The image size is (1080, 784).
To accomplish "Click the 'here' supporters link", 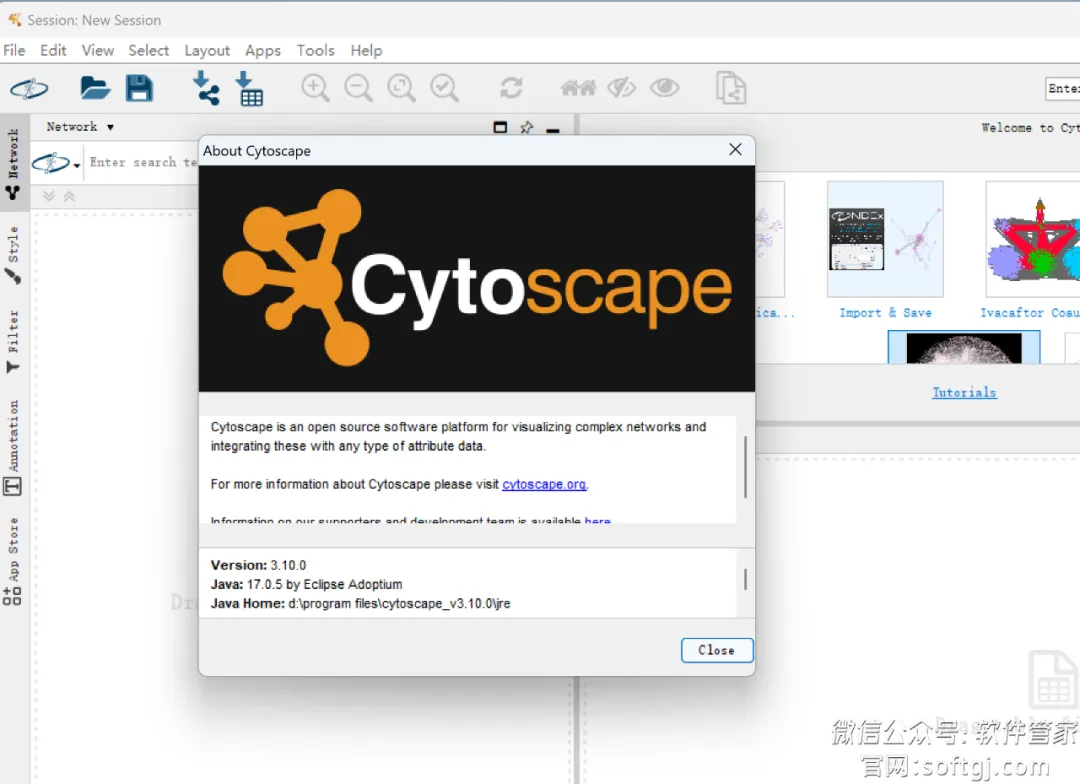I will pos(597,520).
